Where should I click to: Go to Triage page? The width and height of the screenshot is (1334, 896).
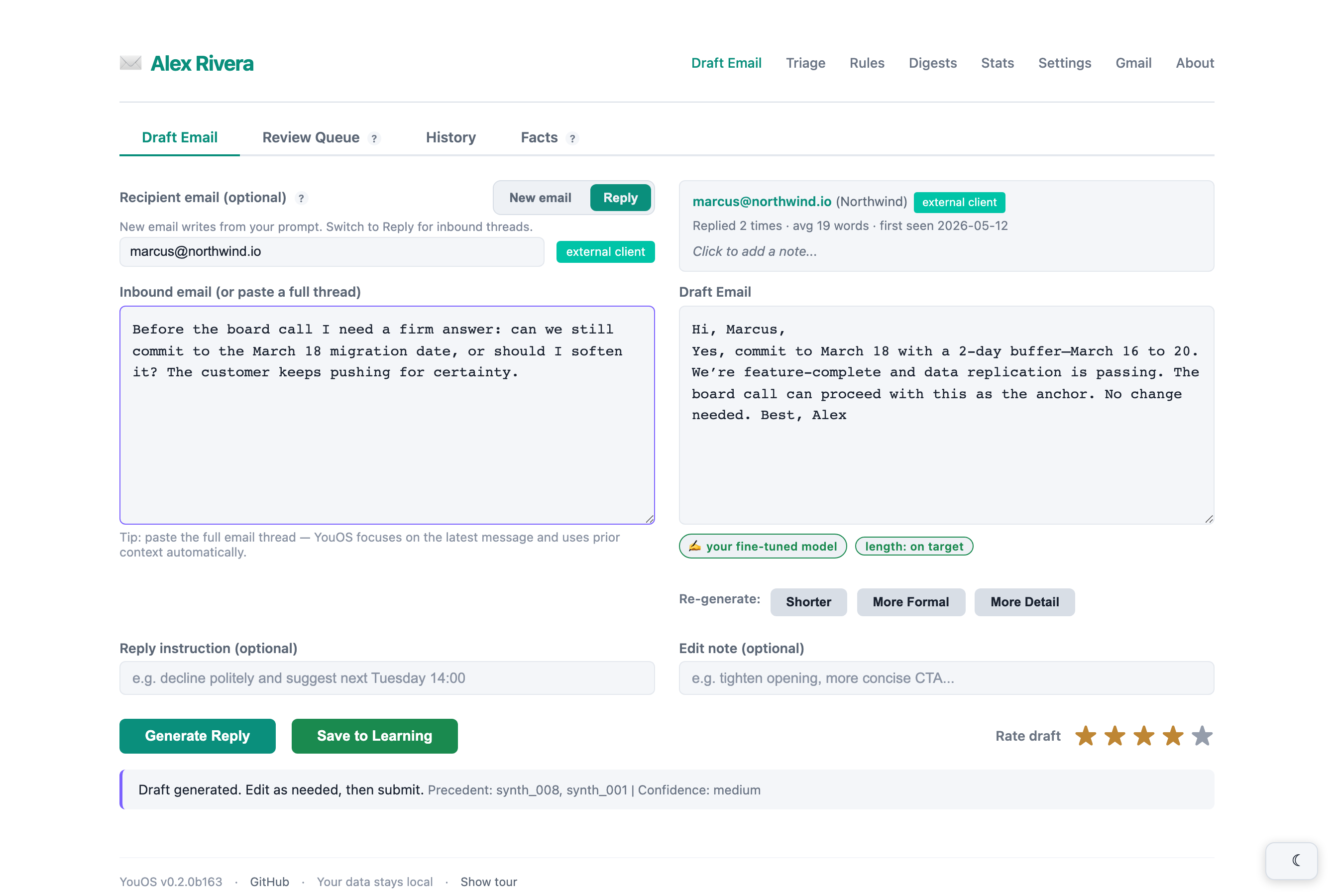pos(805,63)
